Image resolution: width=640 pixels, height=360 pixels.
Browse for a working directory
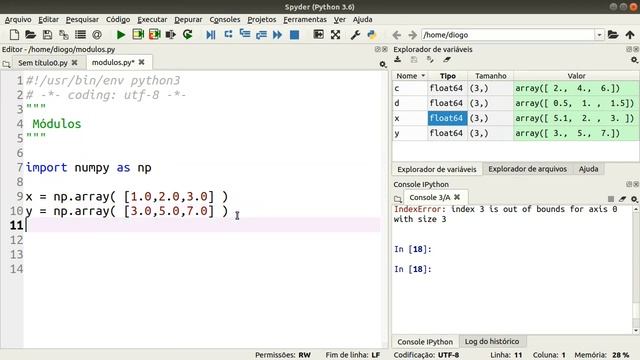pos(613,35)
